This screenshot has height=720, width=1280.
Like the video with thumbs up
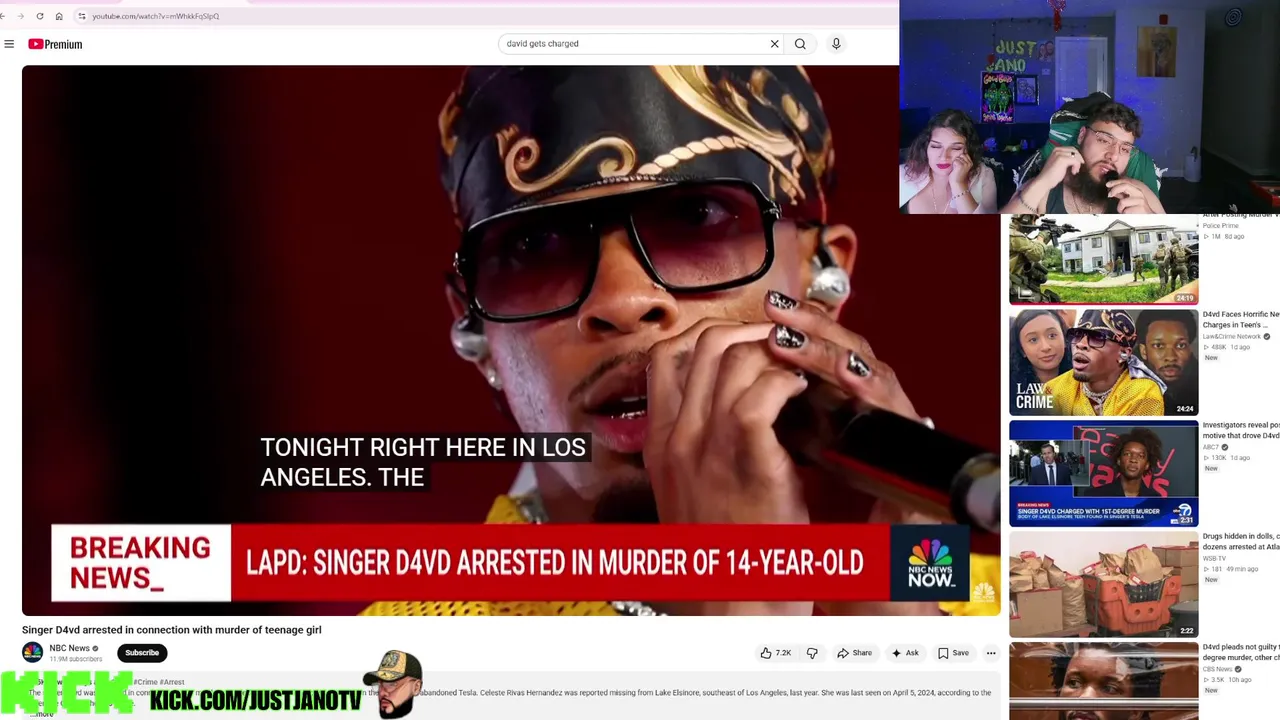coord(775,653)
